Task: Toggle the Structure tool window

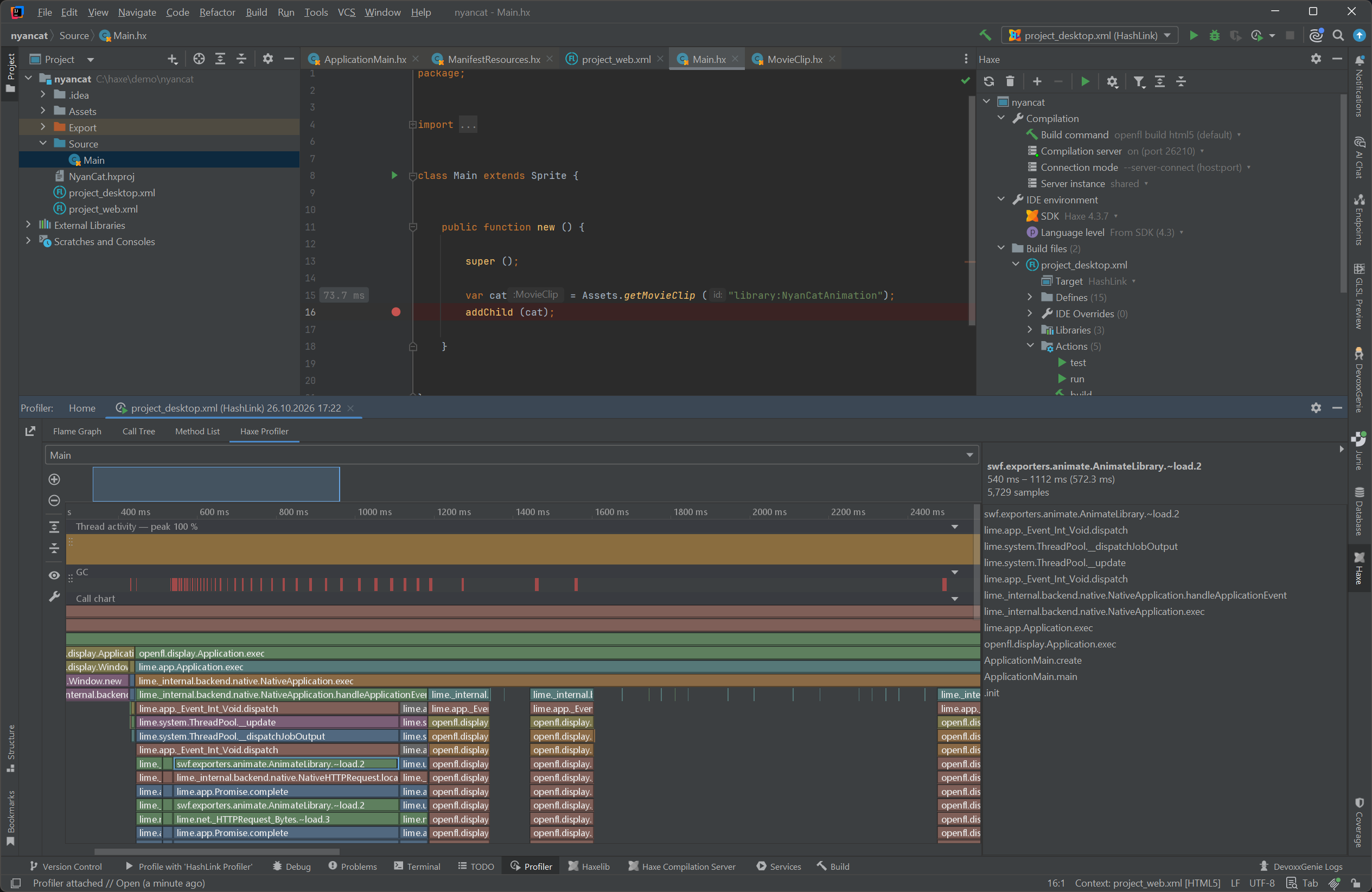Action: 10,748
